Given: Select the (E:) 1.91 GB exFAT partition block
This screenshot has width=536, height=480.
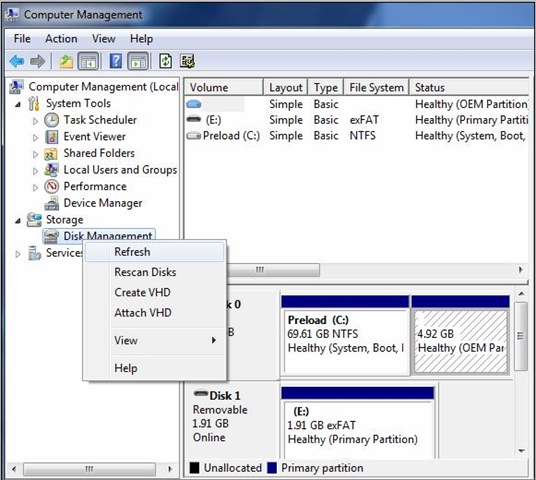Looking at the screenshot, I should coord(358,423).
